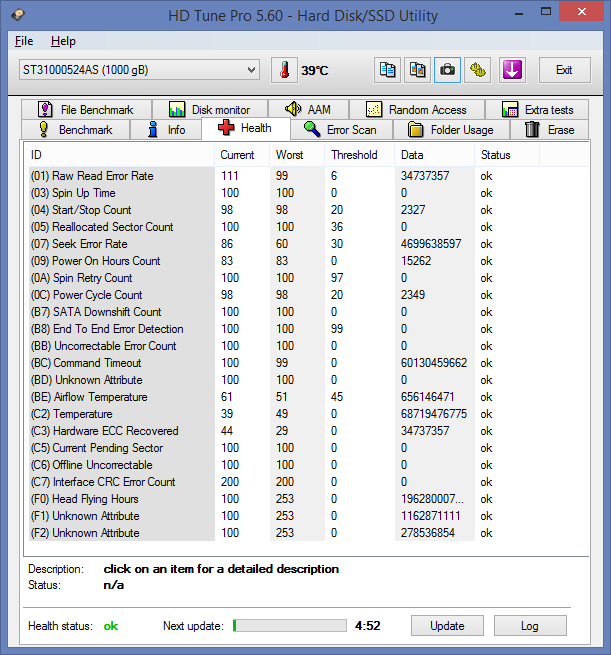Open the drive selection dropdown

point(139,70)
